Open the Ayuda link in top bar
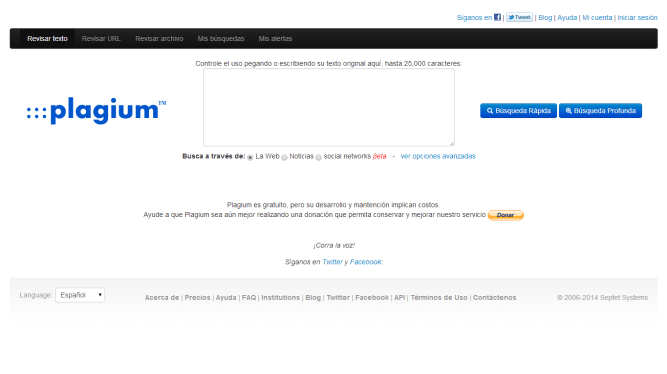667x374 pixels. 567,17
